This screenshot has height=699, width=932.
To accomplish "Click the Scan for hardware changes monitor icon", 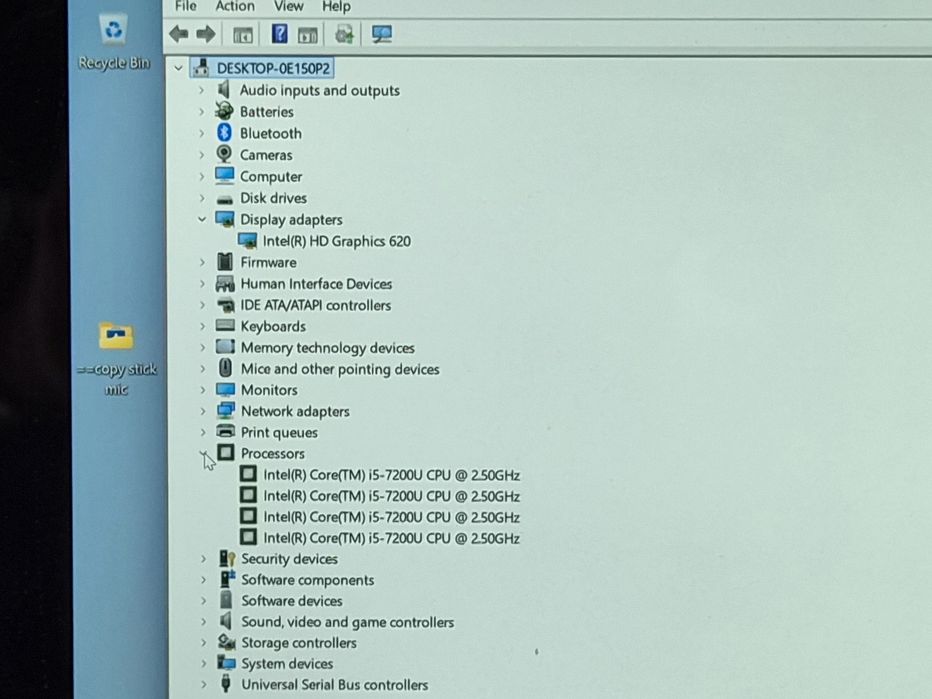I will (381, 34).
